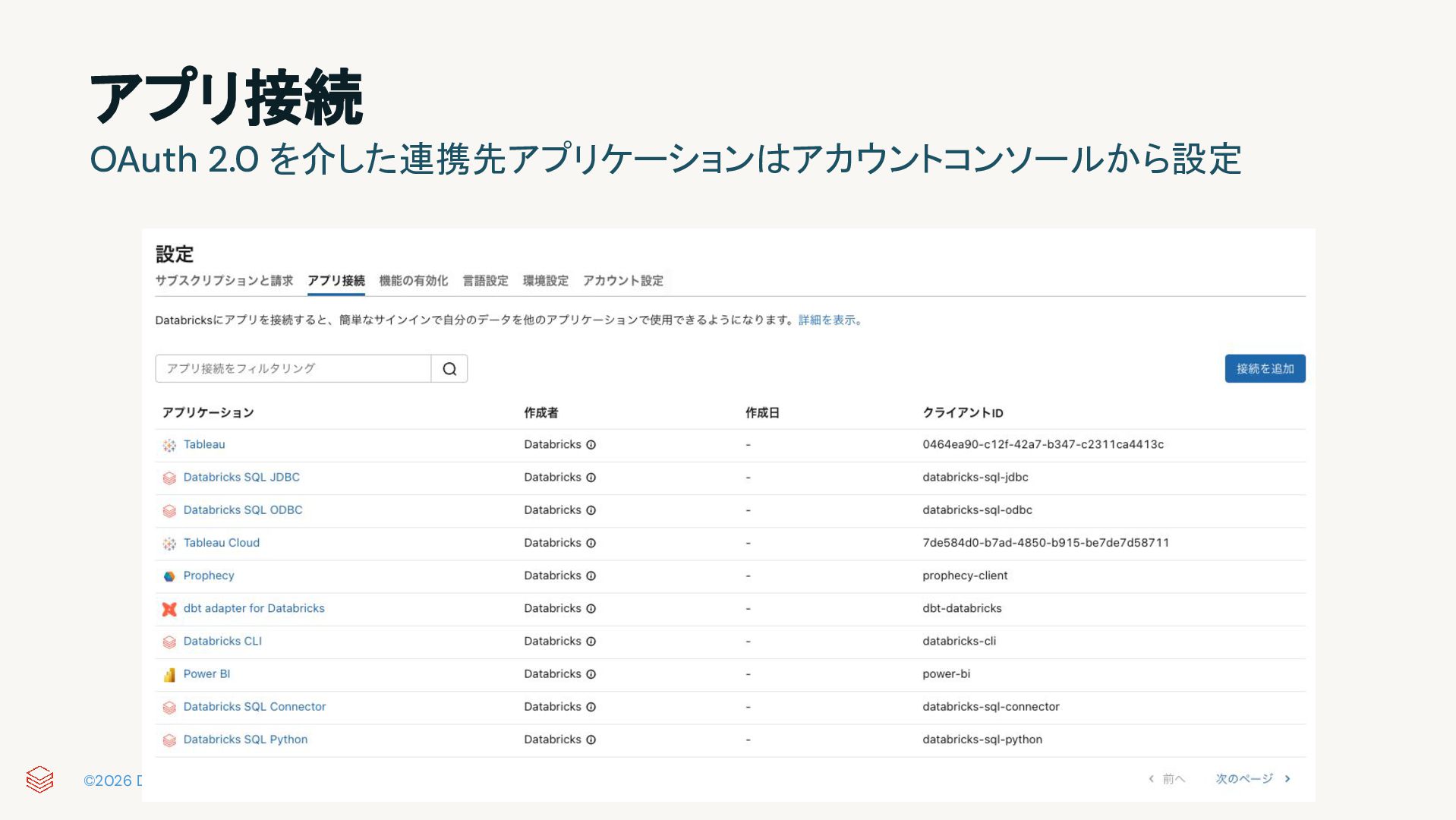Click info icon in SQL Connector row
Screen dimensions: 1456x820
click(x=591, y=707)
